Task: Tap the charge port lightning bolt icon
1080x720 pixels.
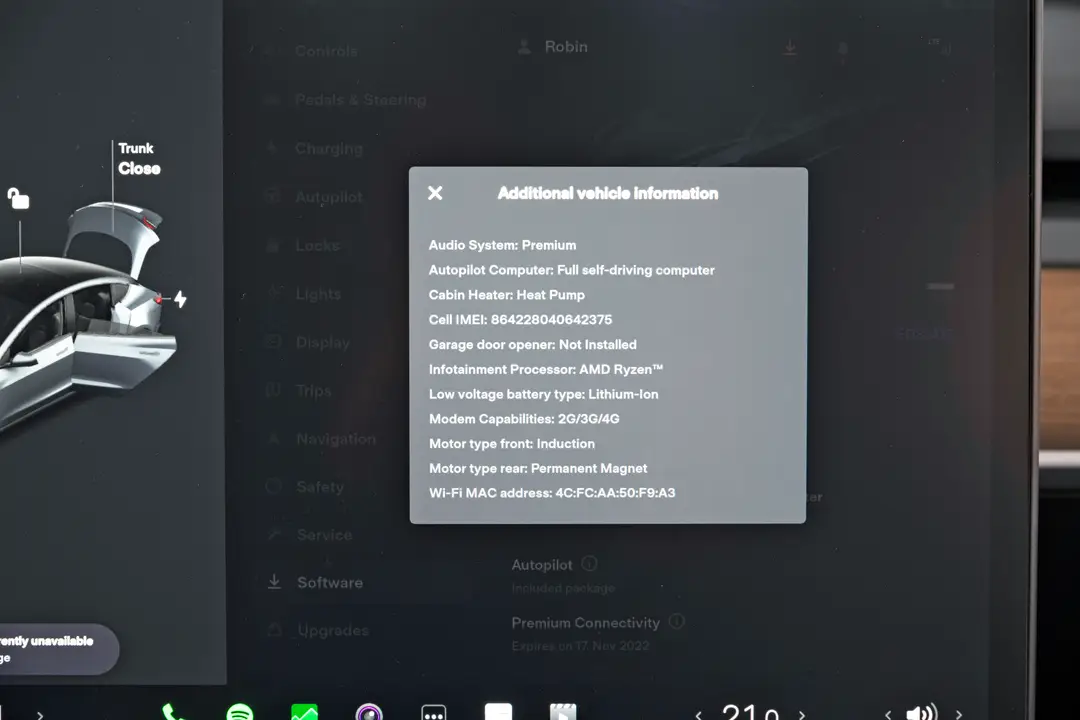Action: click(180, 299)
